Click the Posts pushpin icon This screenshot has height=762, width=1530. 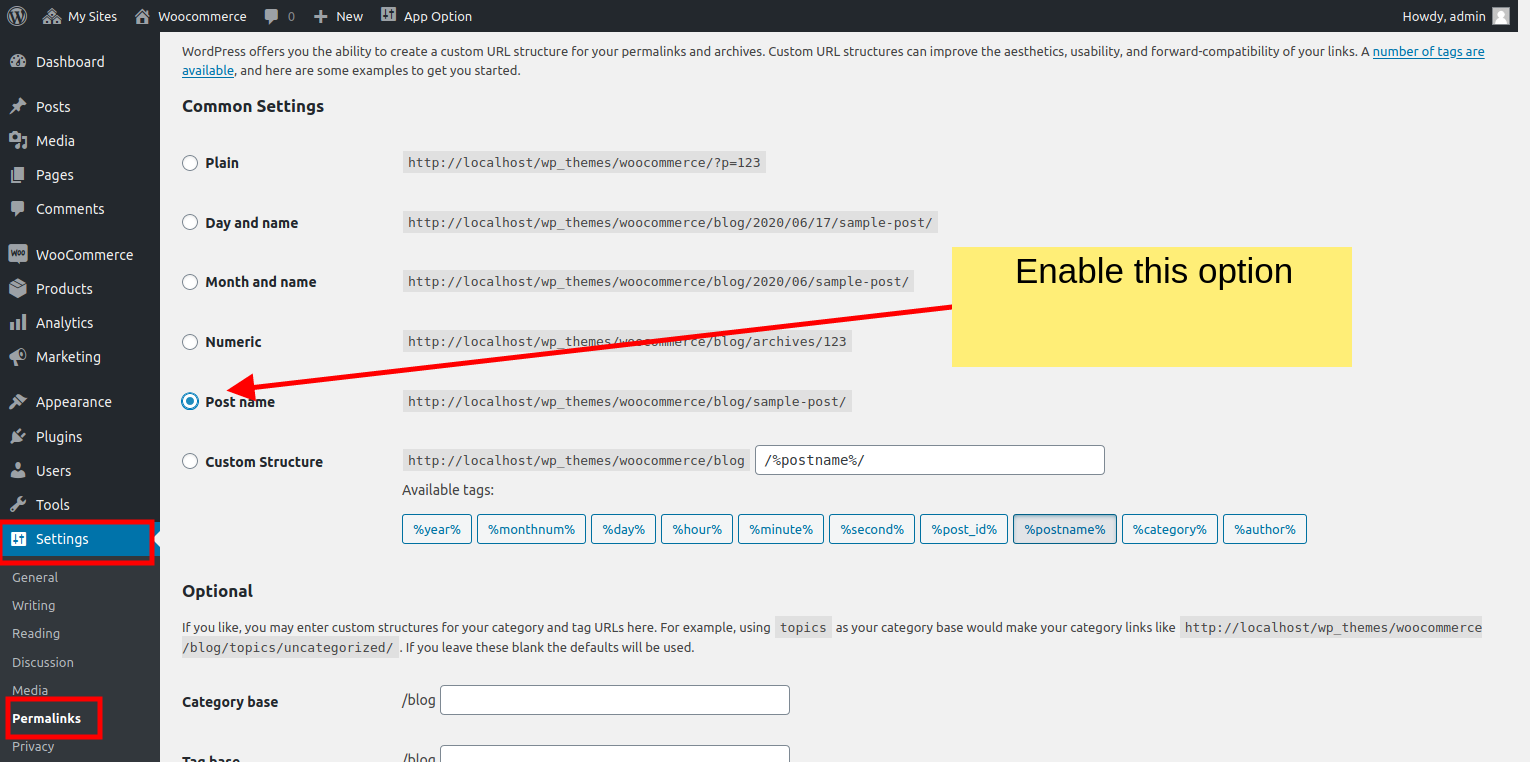tap(18, 106)
